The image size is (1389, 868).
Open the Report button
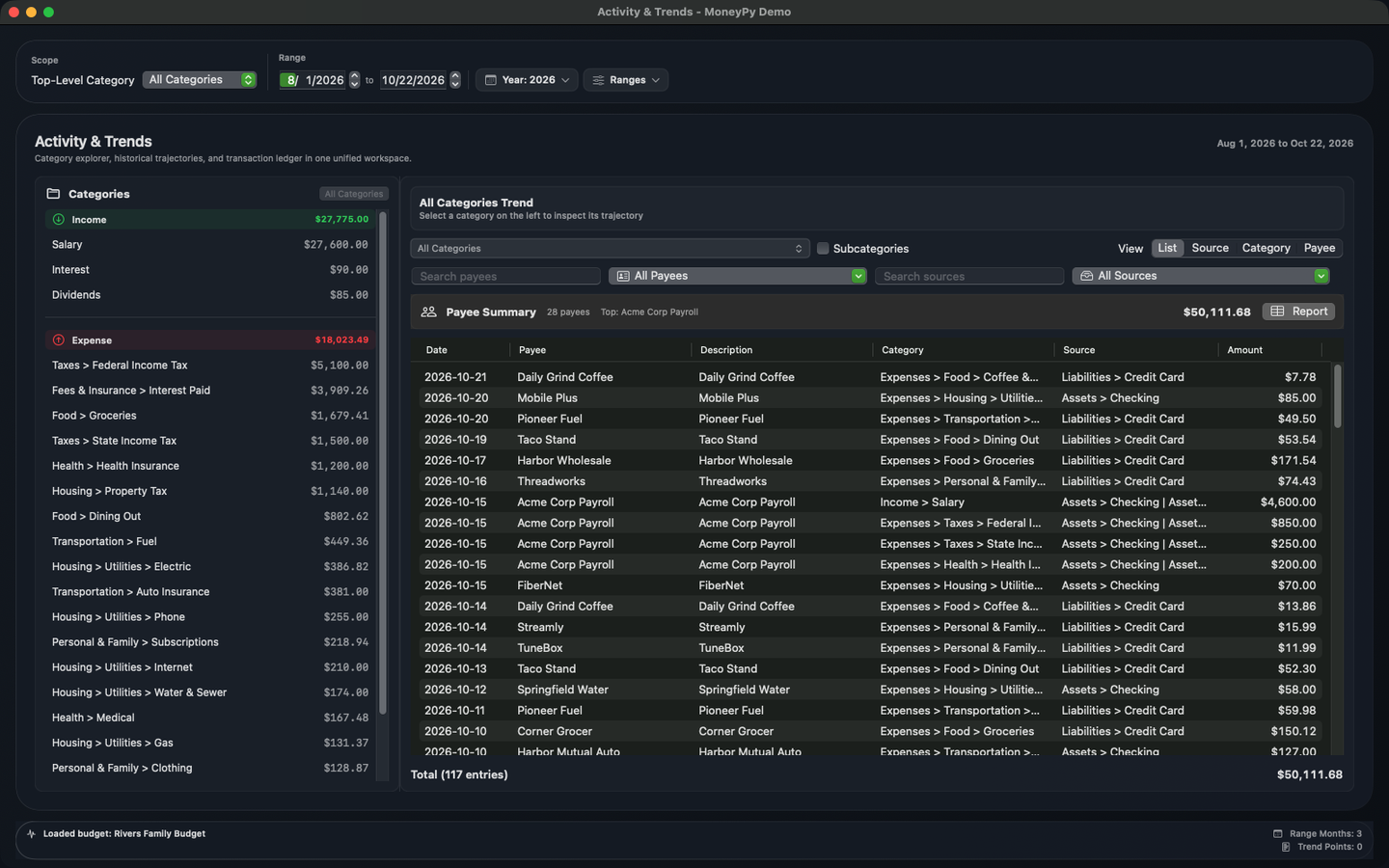(x=1298, y=312)
